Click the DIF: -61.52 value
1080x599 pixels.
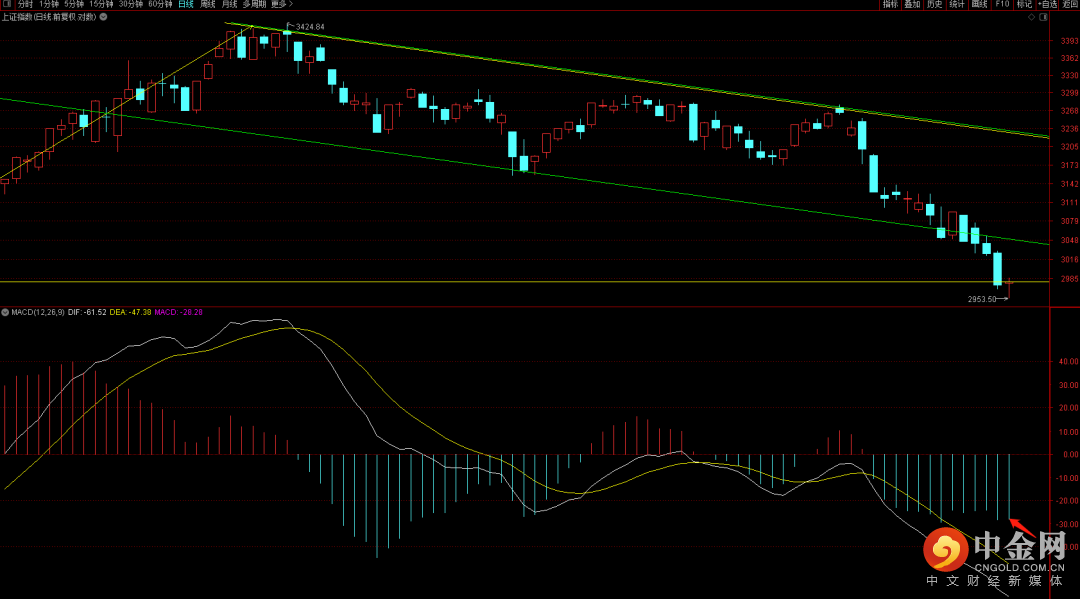pos(87,313)
